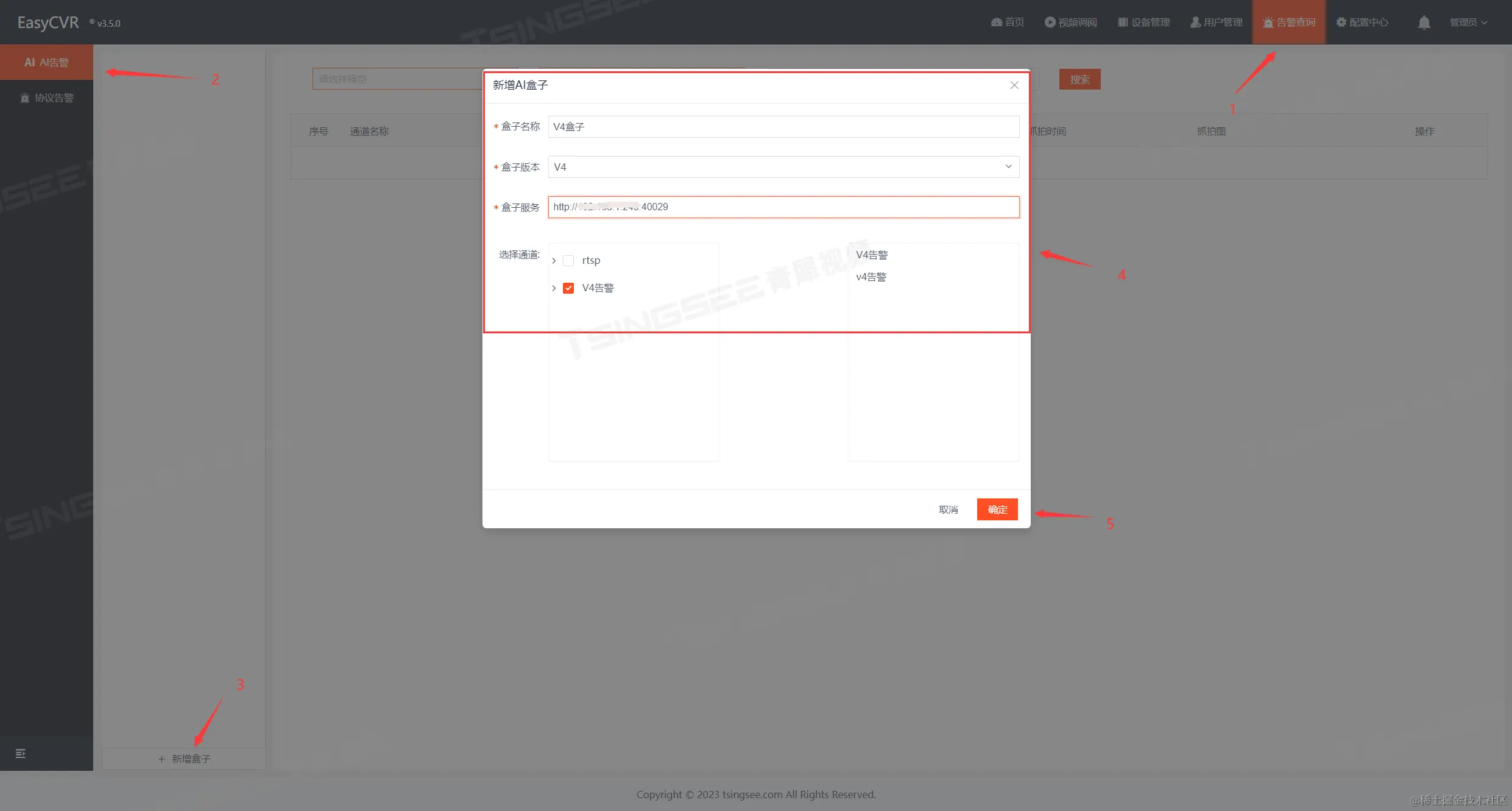This screenshot has height=811, width=1512.
Task: Open 首页 home from top navigation
Action: pos(1008,23)
